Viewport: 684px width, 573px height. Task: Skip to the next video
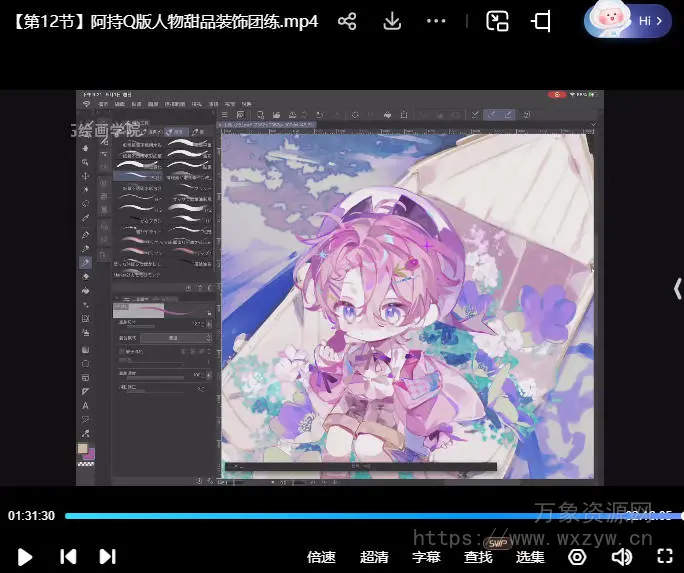pyautogui.click(x=107, y=556)
